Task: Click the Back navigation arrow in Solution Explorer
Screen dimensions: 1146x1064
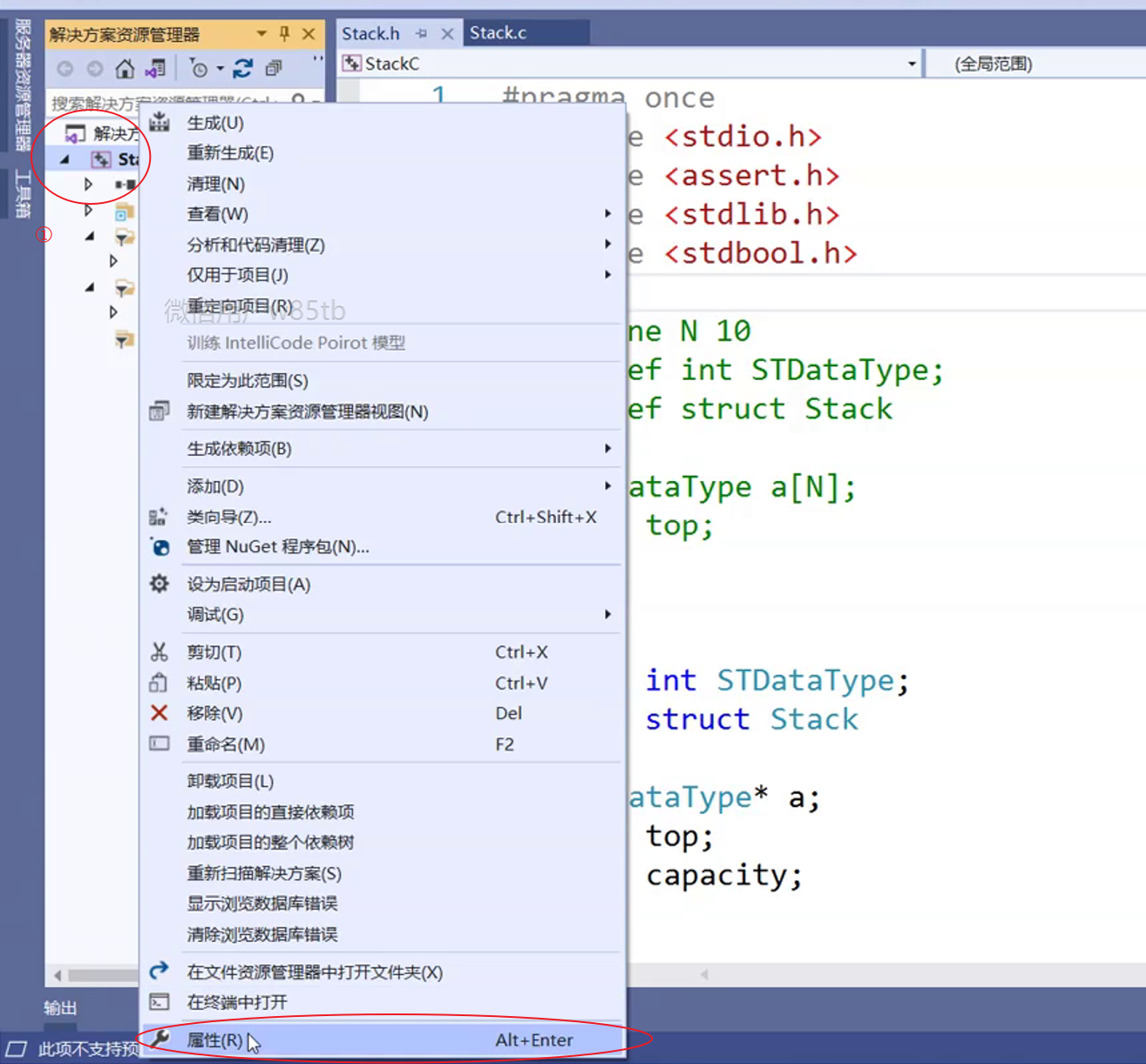Action: click(65, 68)
